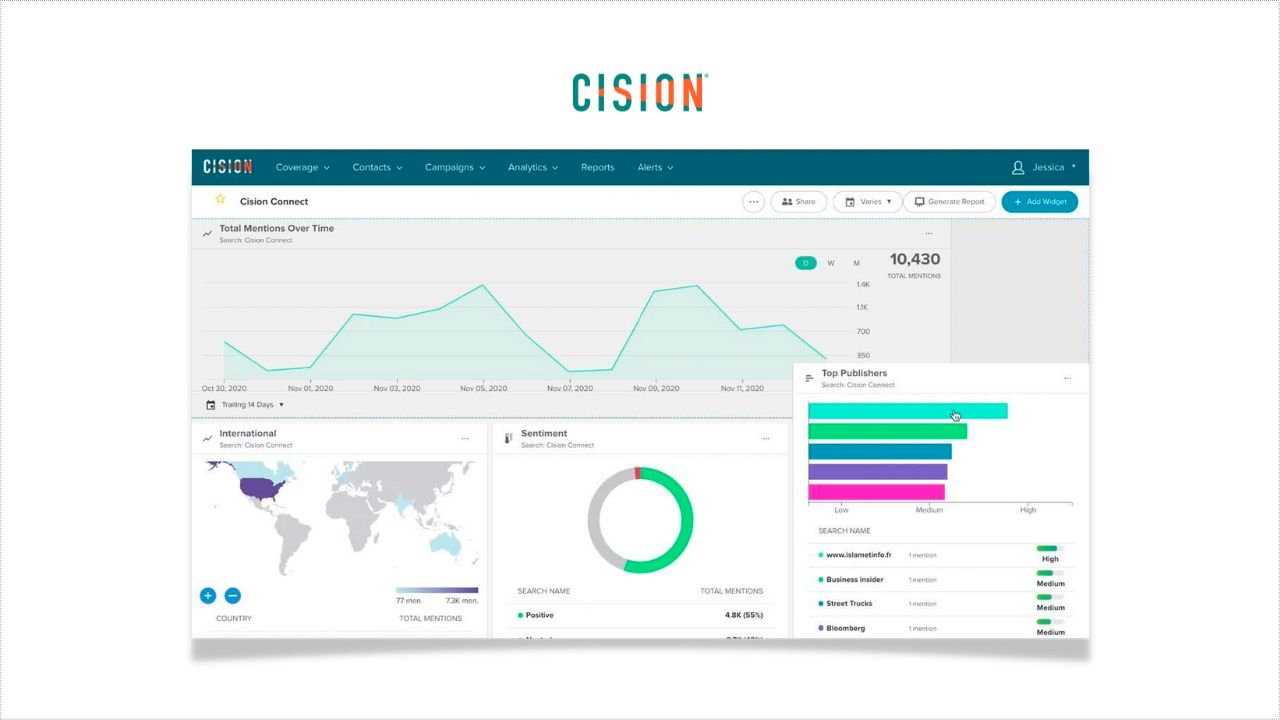
Task: Click the United States on the map
Action: [263, 489]
